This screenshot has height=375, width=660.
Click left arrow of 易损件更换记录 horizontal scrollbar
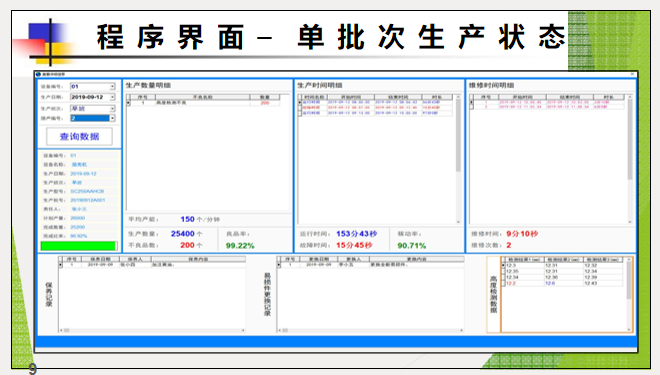[x=279, y=330]
